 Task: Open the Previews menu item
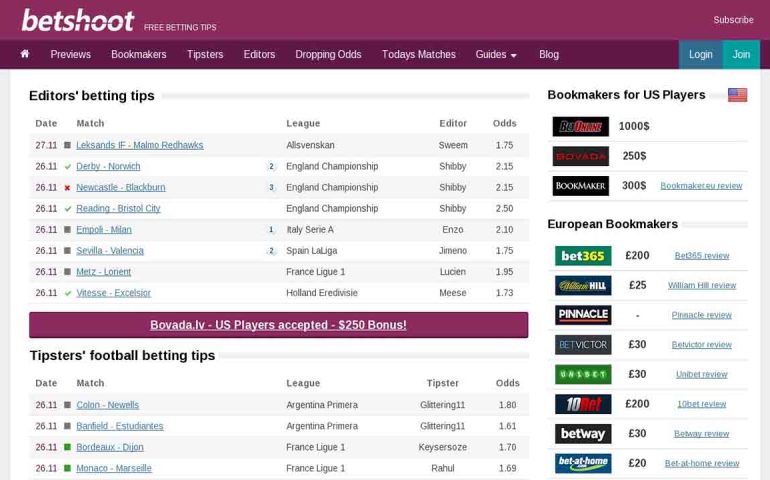pyautogui.click(x=71, y=55)
